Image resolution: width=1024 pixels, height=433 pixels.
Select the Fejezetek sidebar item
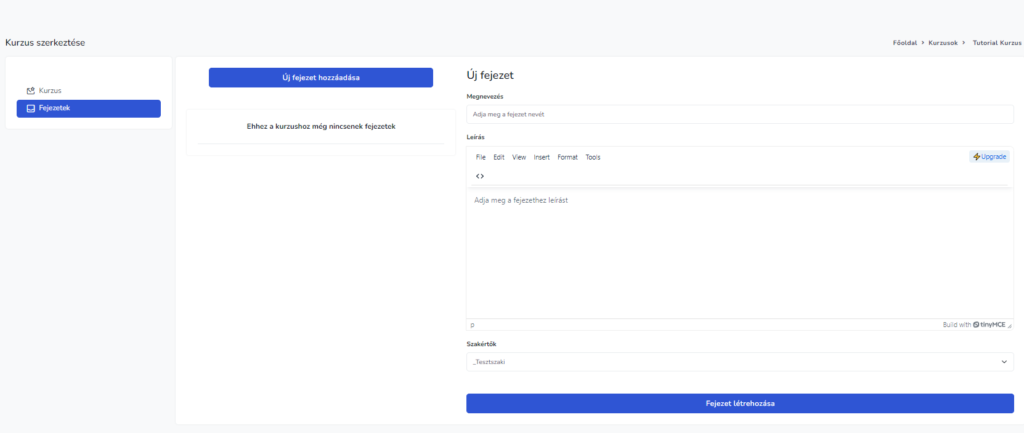pyautogui.click(x=88, y=108)
